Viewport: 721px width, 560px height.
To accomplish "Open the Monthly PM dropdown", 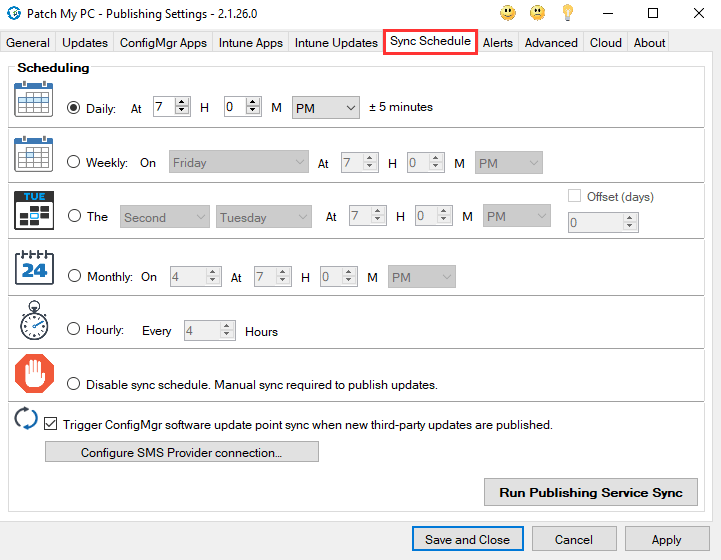I will pos(422,277).
